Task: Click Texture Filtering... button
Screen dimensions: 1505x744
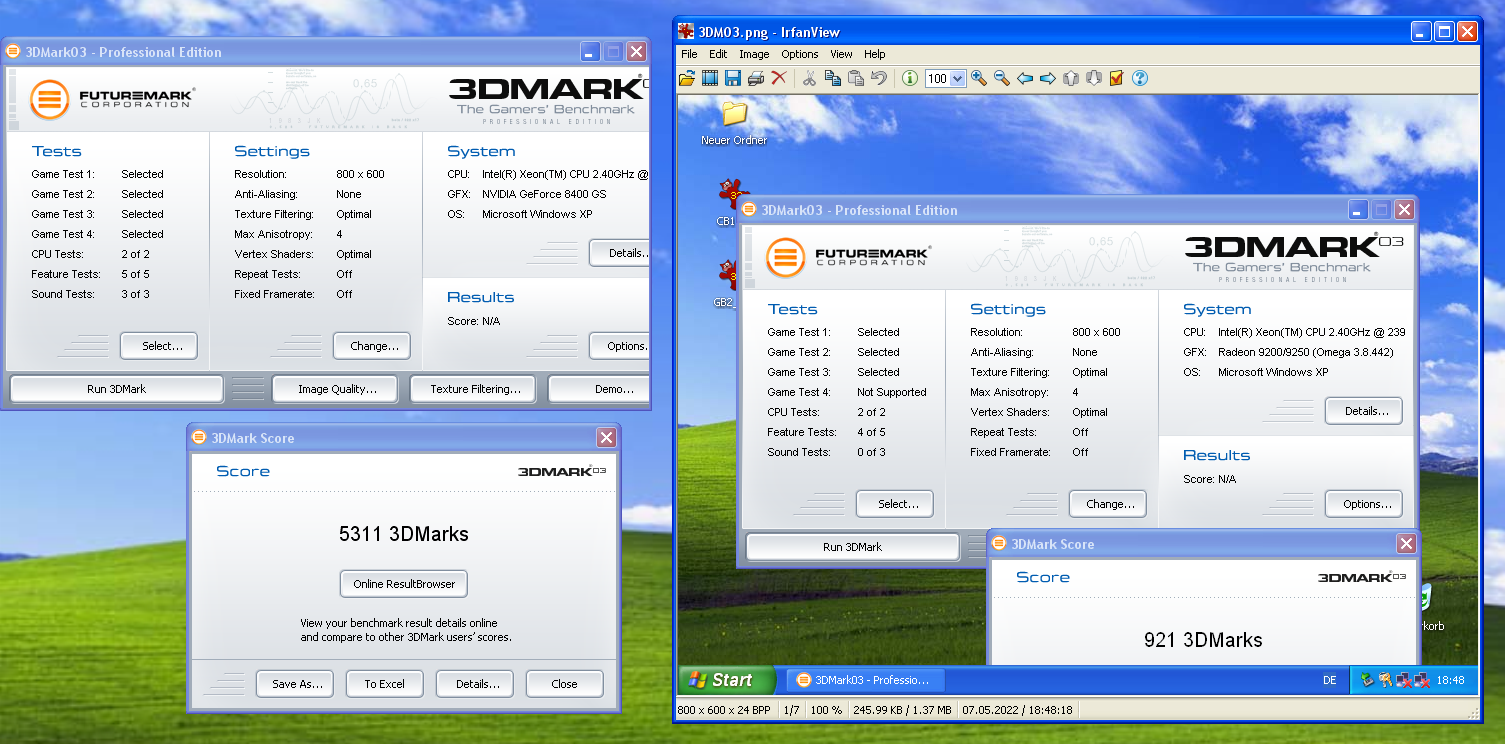Action: 475,389
